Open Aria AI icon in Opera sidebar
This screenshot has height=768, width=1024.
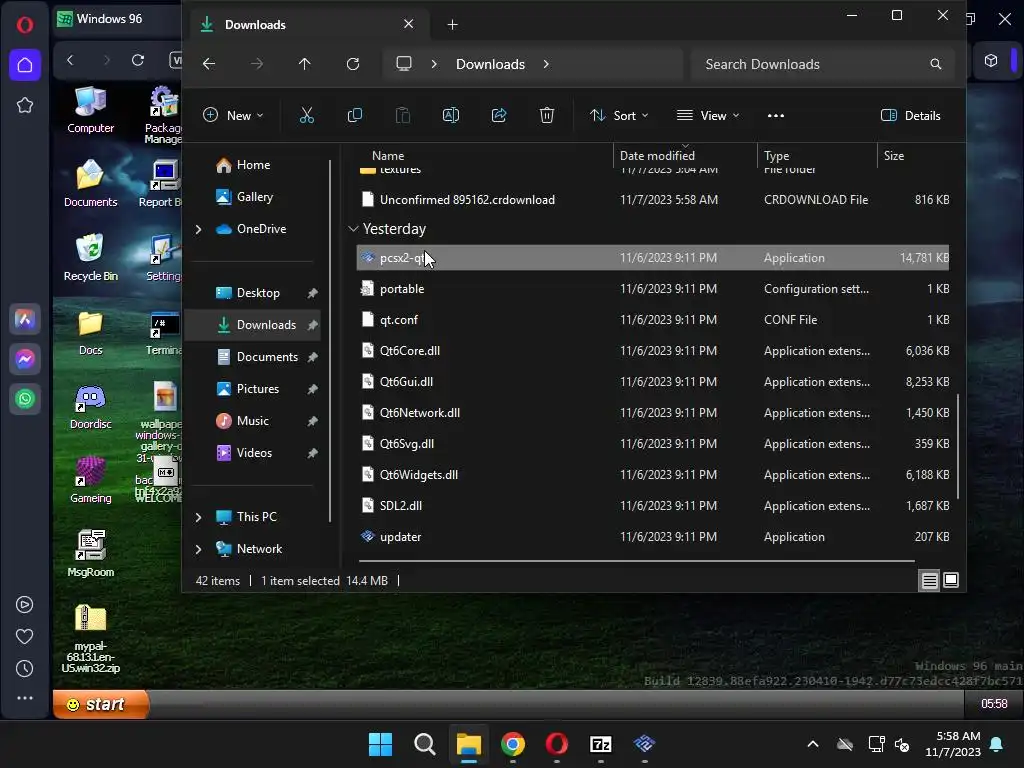click(x=25, y=319)
